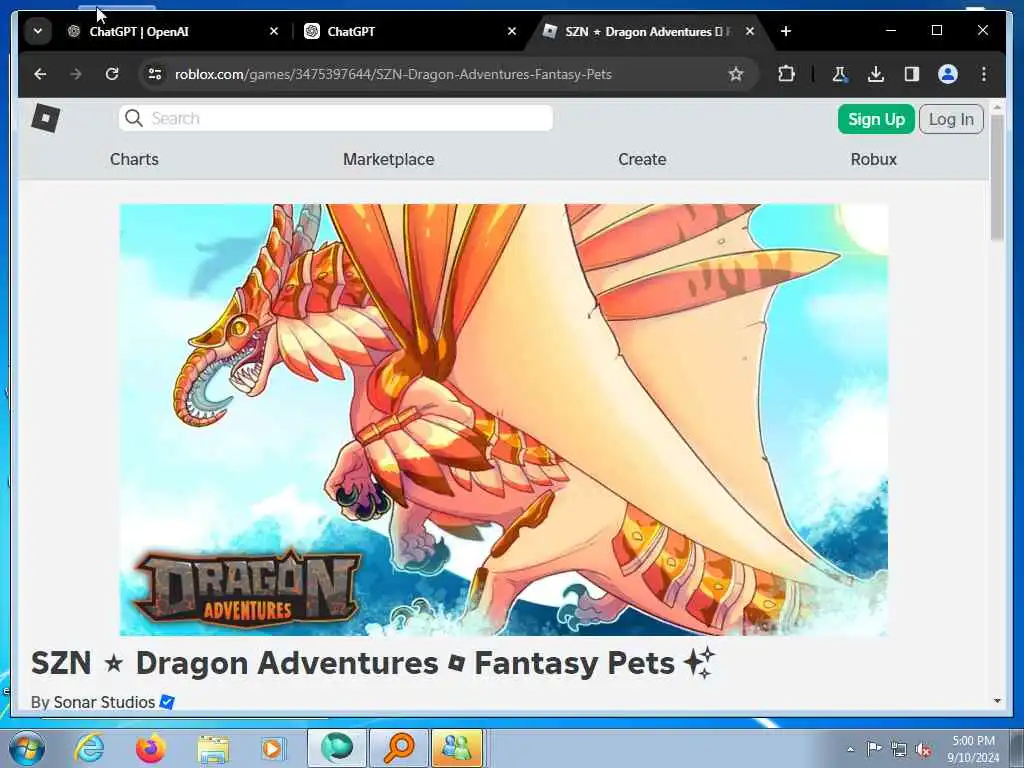This screenshot has width=1024, height=768.
Task: Go forward to the next page
Action: pos(76,74)
